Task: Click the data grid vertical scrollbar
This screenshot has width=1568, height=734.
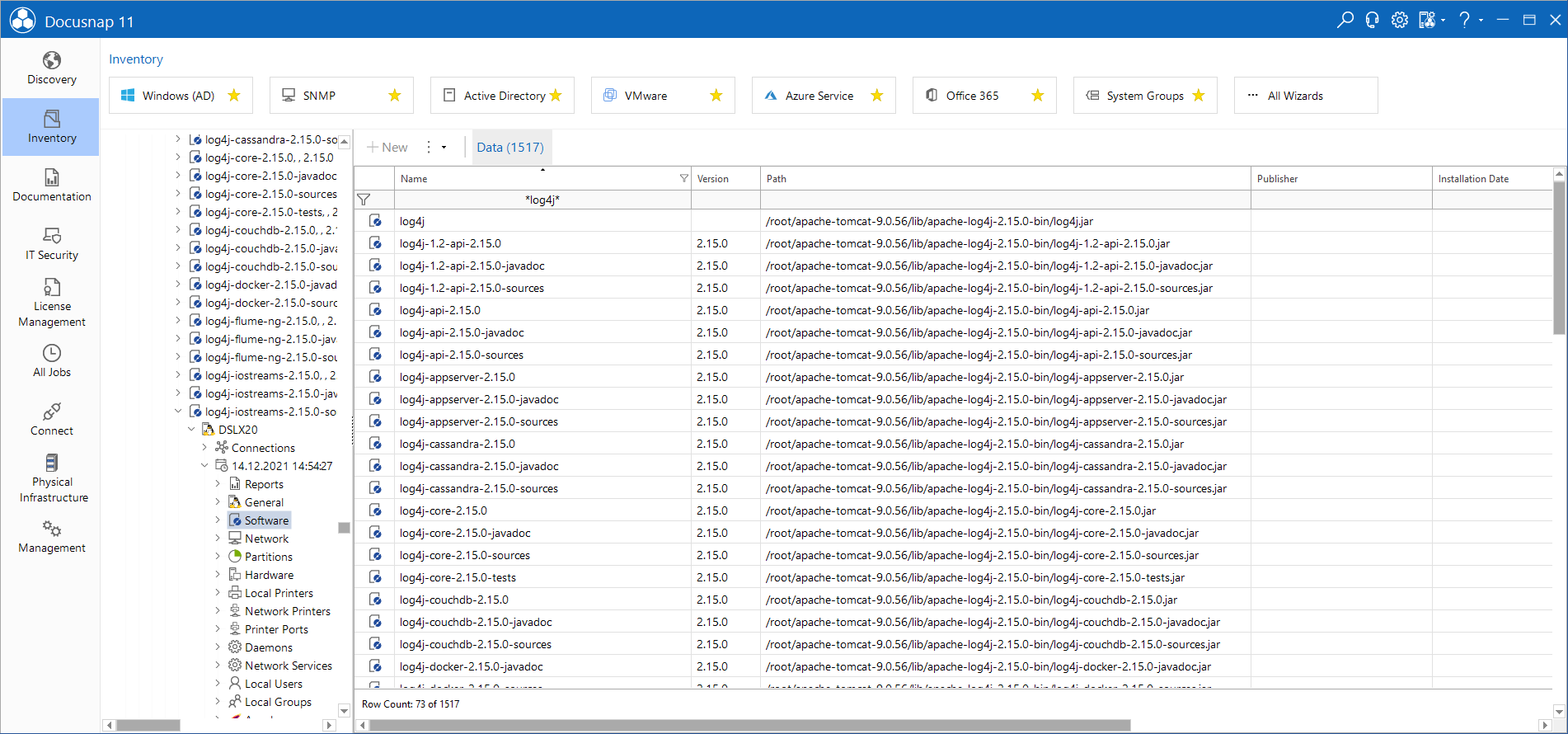Action: click(1559, 257)
